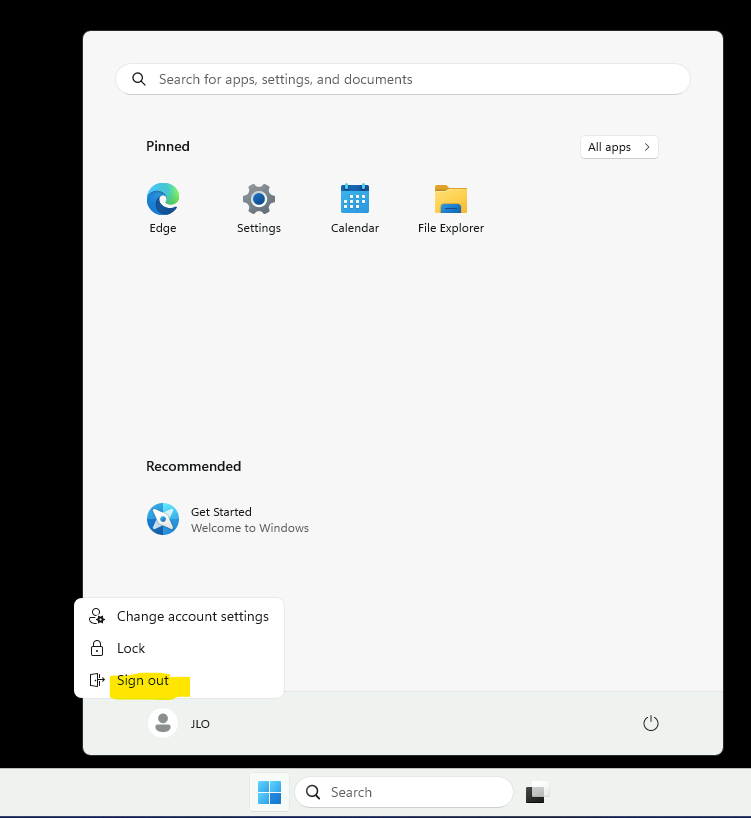The width and height of the screenshot is (751, 818).
Task: Choose Lock from the account menu
Action: coord(179,648)
